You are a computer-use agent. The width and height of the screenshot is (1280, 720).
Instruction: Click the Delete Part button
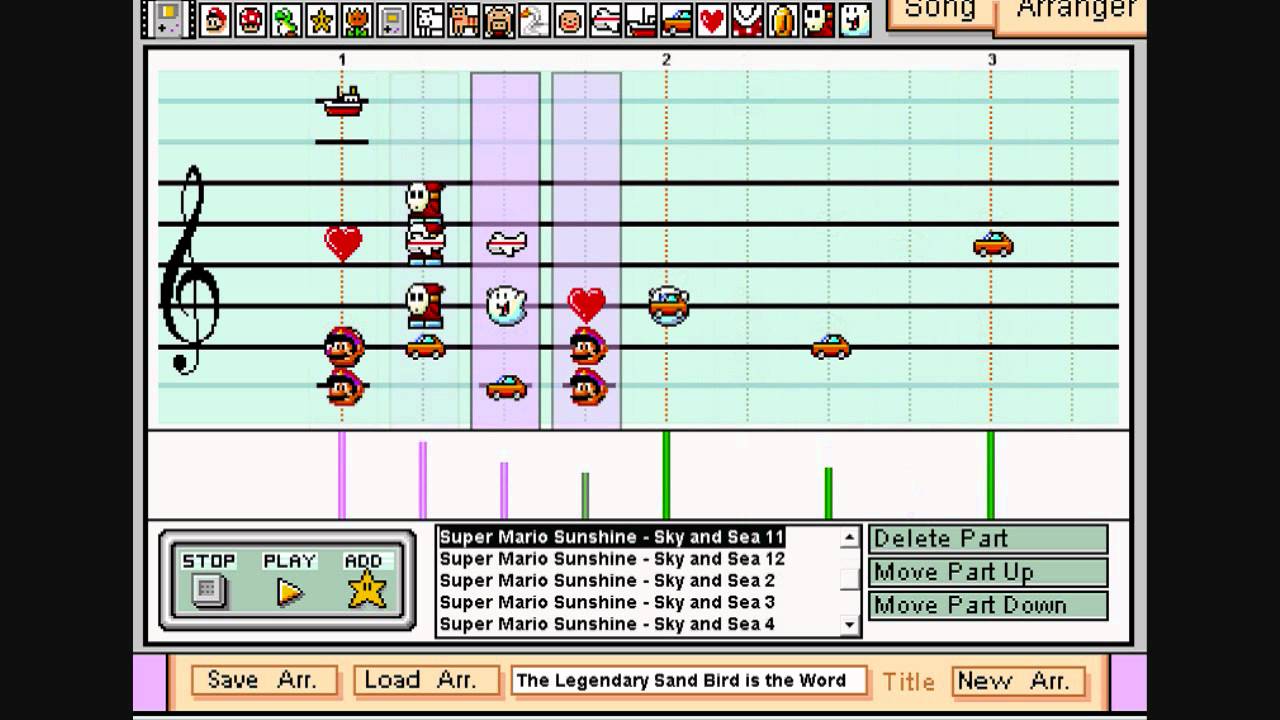tap(988, 539)
